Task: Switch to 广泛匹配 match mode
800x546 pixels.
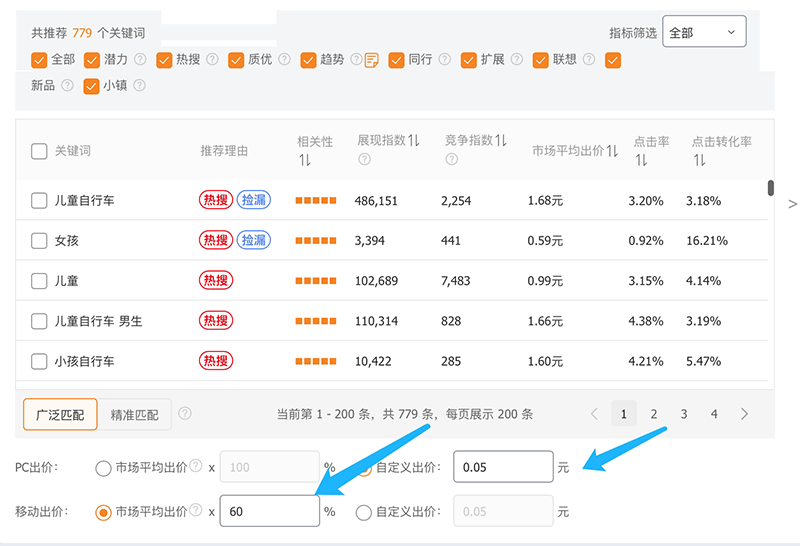Action: coord(60,414)
